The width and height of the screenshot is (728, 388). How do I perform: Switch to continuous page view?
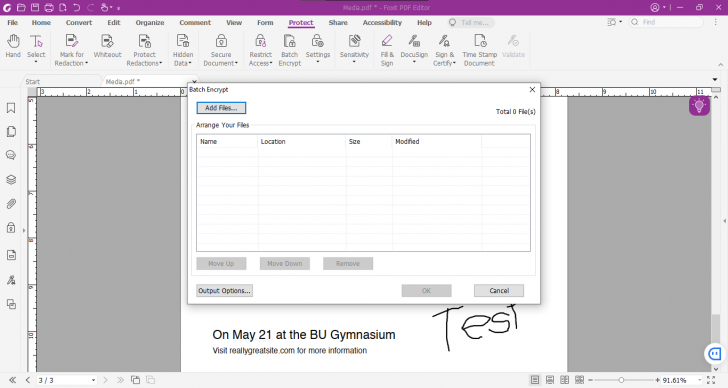tap(550, 380)
